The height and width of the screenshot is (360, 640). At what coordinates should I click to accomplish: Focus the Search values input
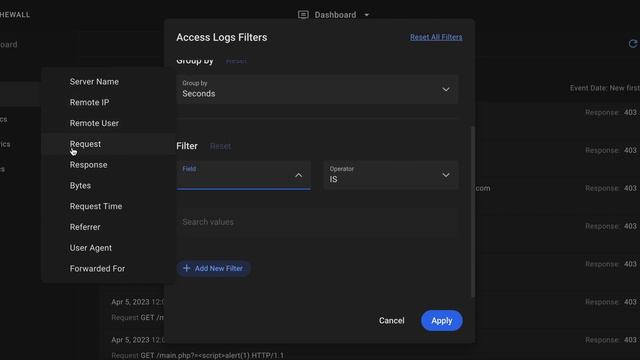(x=317, y=222)
